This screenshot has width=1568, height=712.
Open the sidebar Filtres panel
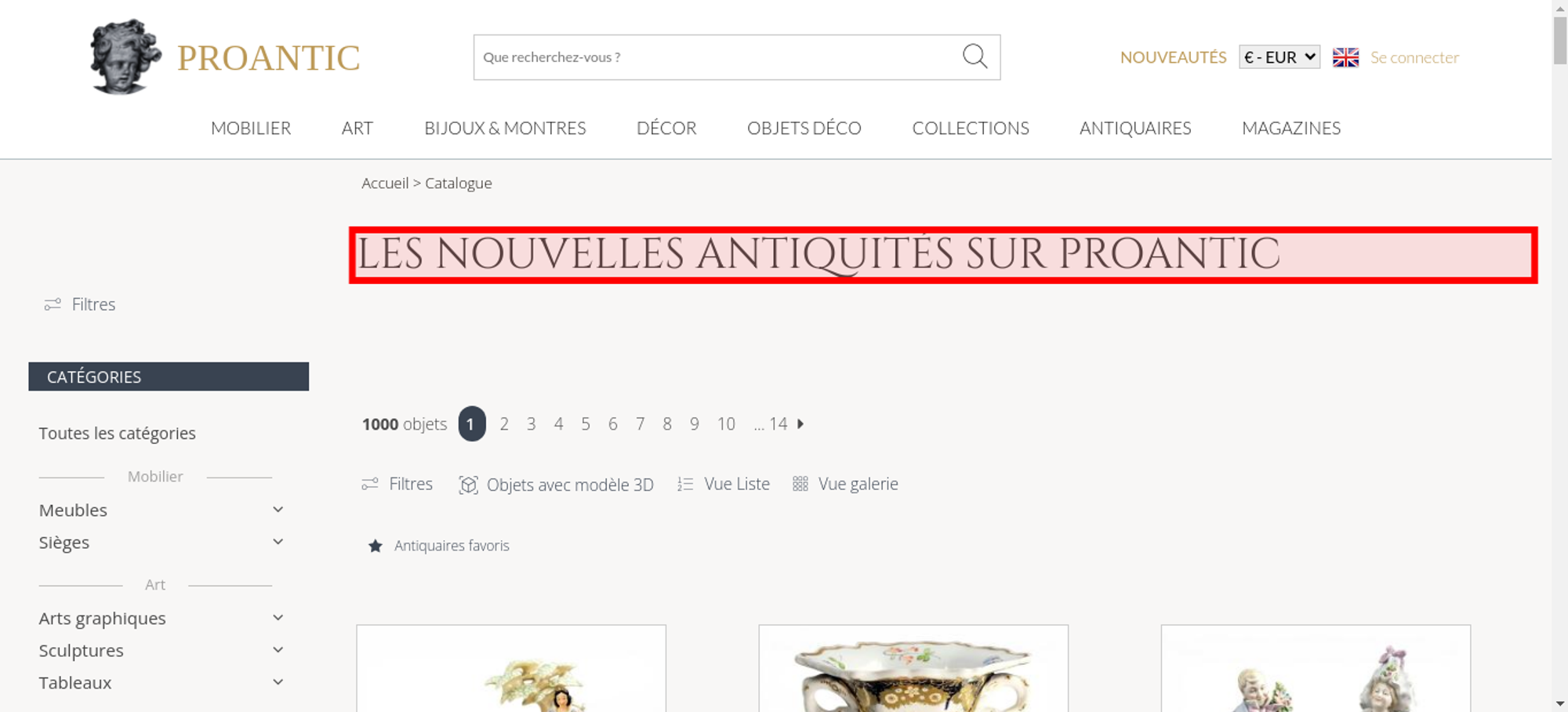coord(80,304)
